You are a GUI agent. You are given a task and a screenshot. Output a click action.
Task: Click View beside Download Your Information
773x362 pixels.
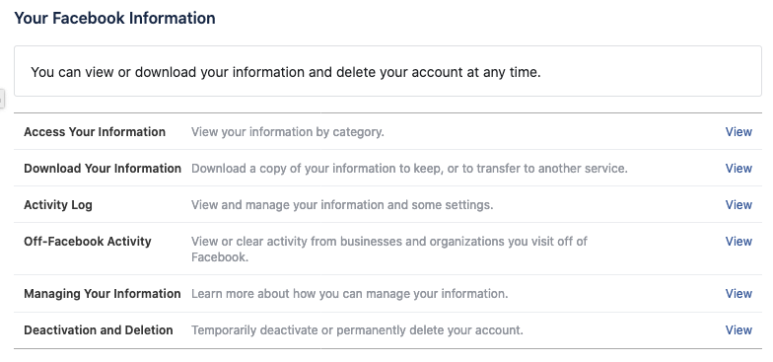[x=738, y=168]
